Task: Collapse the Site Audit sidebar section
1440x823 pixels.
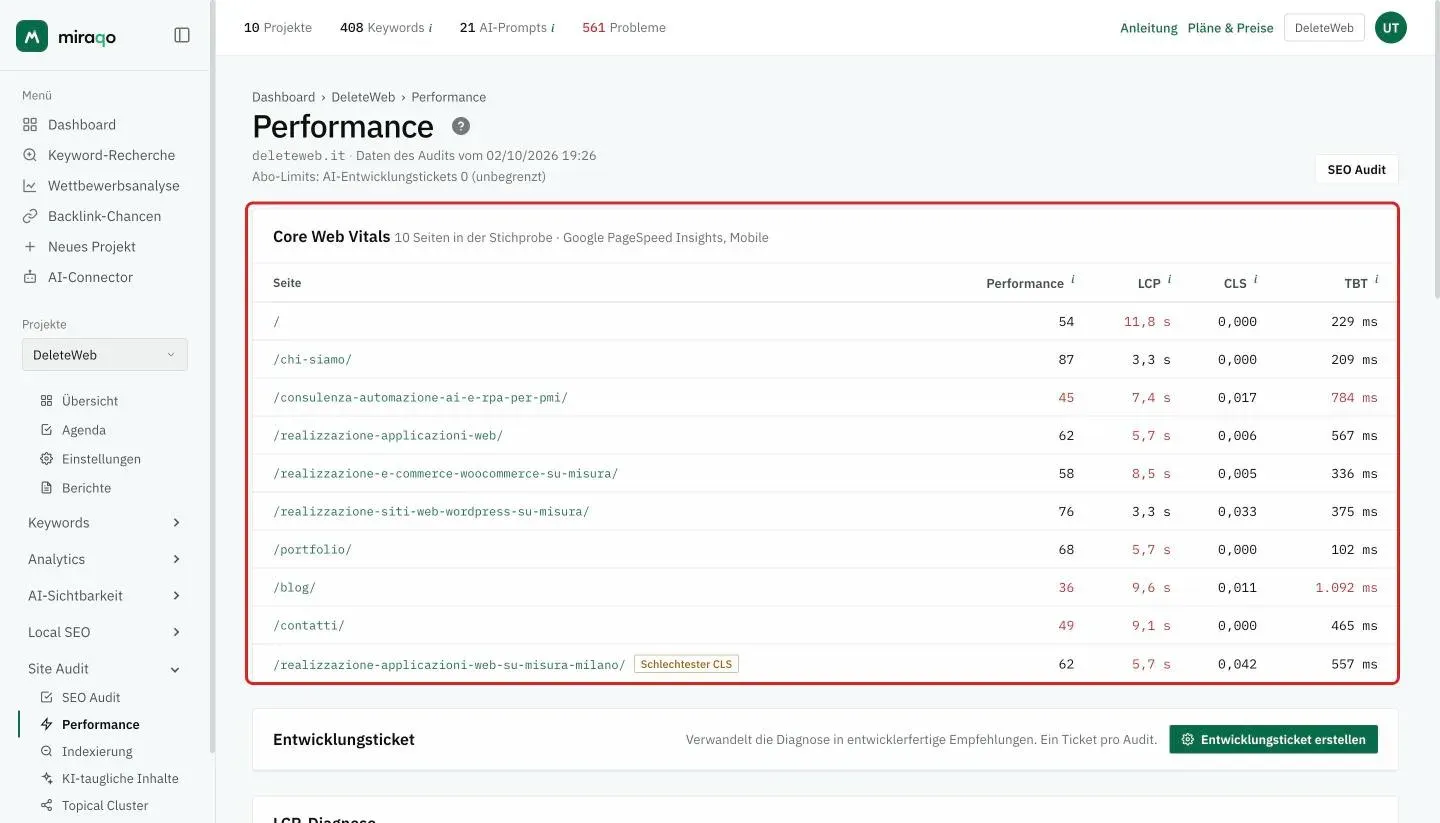Action: [105, 669]
